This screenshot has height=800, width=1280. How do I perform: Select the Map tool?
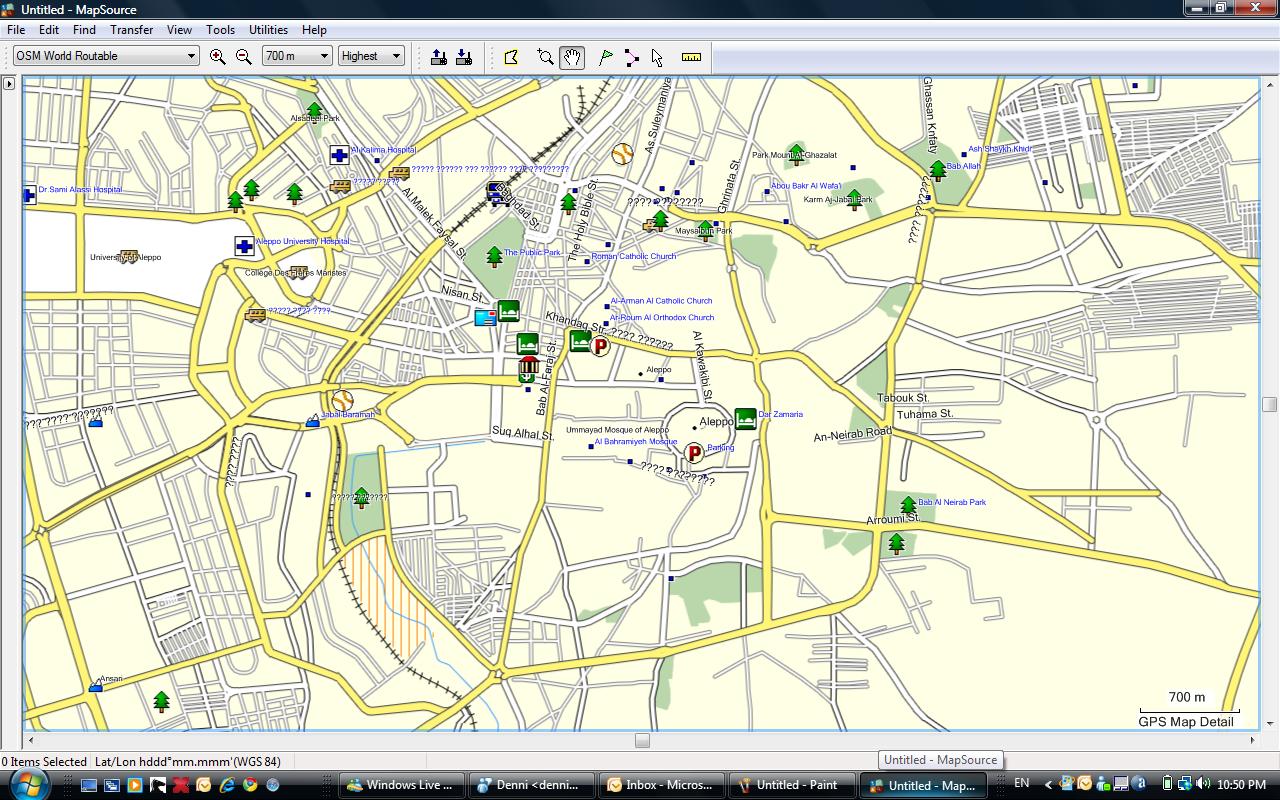click(512, 57)
